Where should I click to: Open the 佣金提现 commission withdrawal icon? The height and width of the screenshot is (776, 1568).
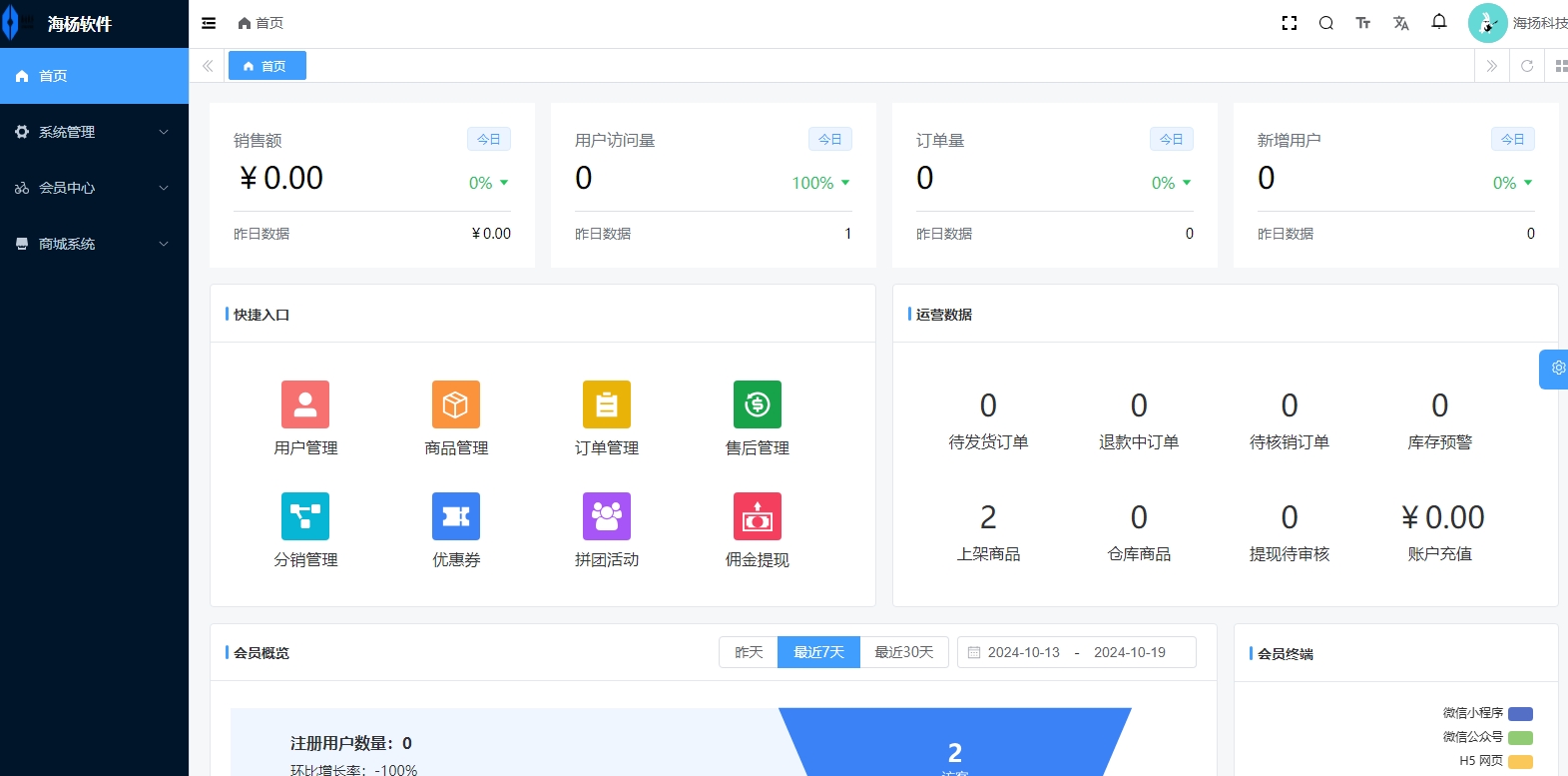[x=758, y=516]
